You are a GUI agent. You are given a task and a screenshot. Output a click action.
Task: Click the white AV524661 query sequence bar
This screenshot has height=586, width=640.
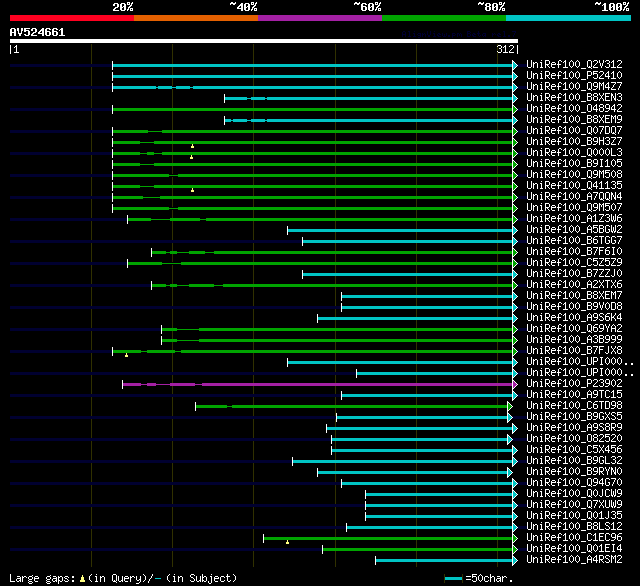click(264, 41)
